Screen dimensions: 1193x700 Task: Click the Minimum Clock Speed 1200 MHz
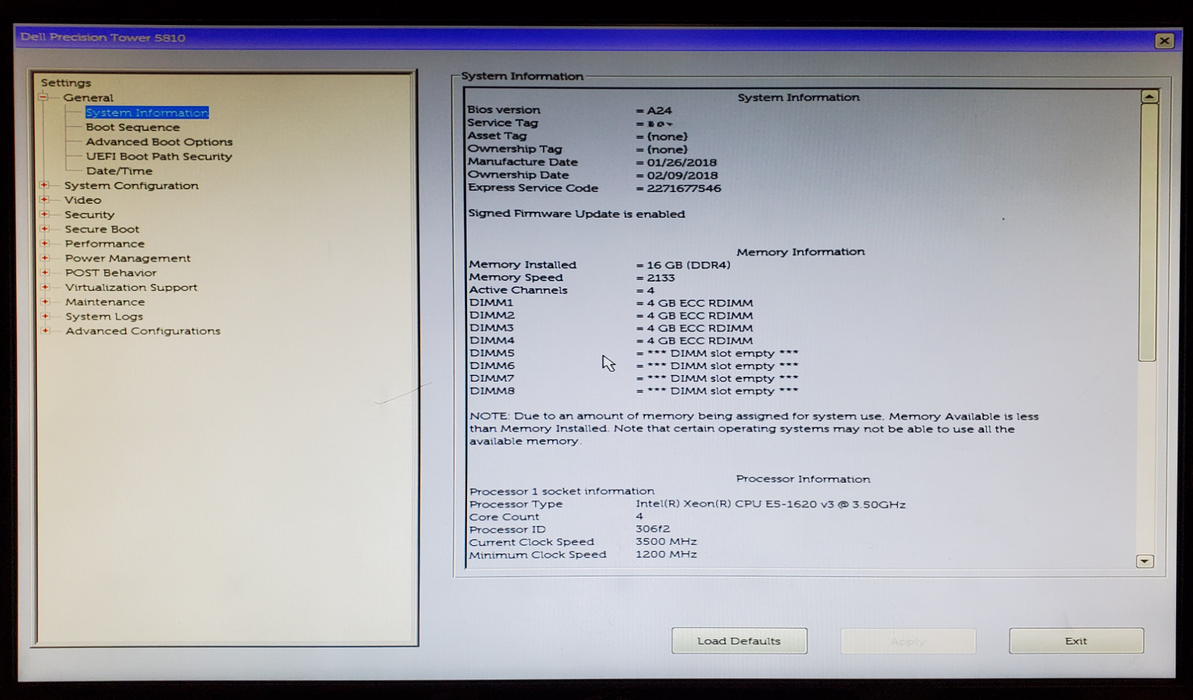[666, 555]
